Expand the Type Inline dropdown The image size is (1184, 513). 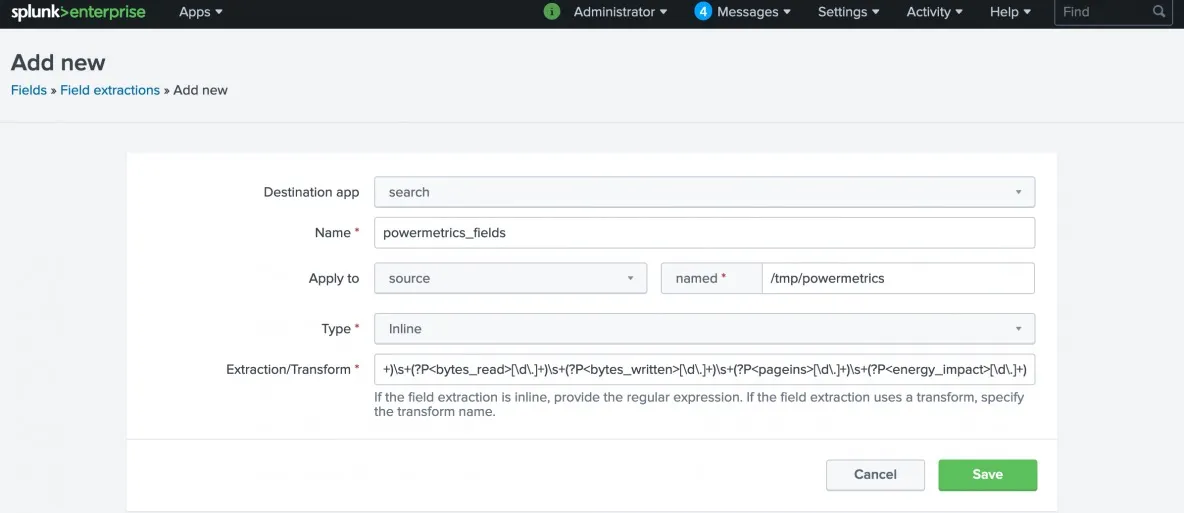[x=704, y=328]
